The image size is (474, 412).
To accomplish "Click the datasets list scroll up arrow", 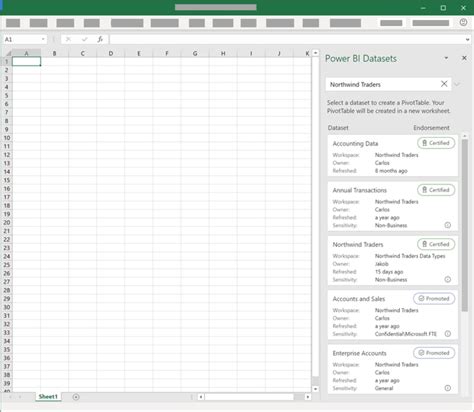I will pyautogui.click(x=465, y=136).
